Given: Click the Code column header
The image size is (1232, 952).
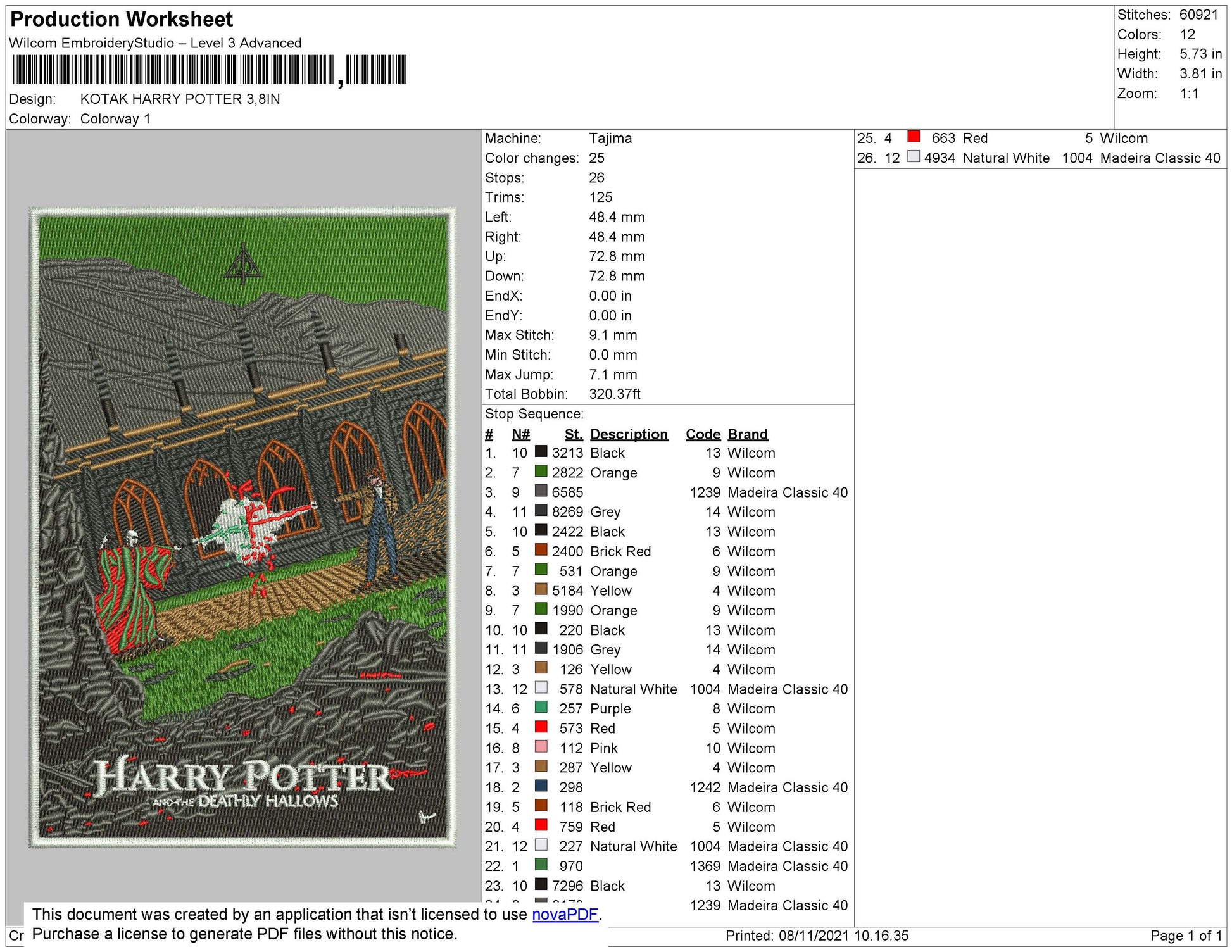Looking at the screenshot, I should pos(703,434).
